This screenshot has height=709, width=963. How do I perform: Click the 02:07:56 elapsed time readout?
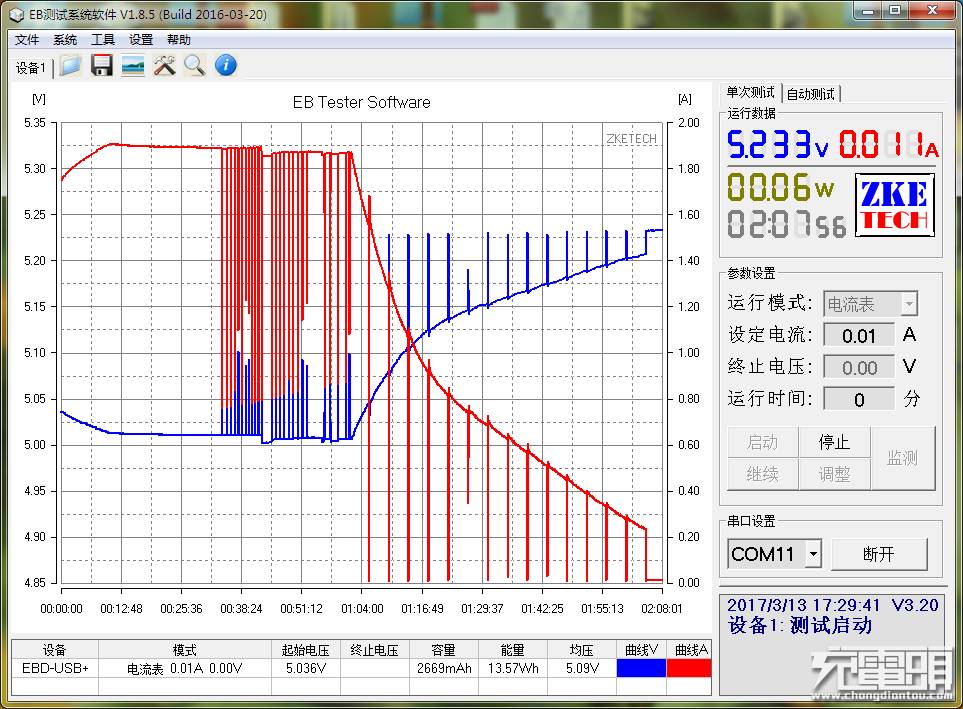787,224
